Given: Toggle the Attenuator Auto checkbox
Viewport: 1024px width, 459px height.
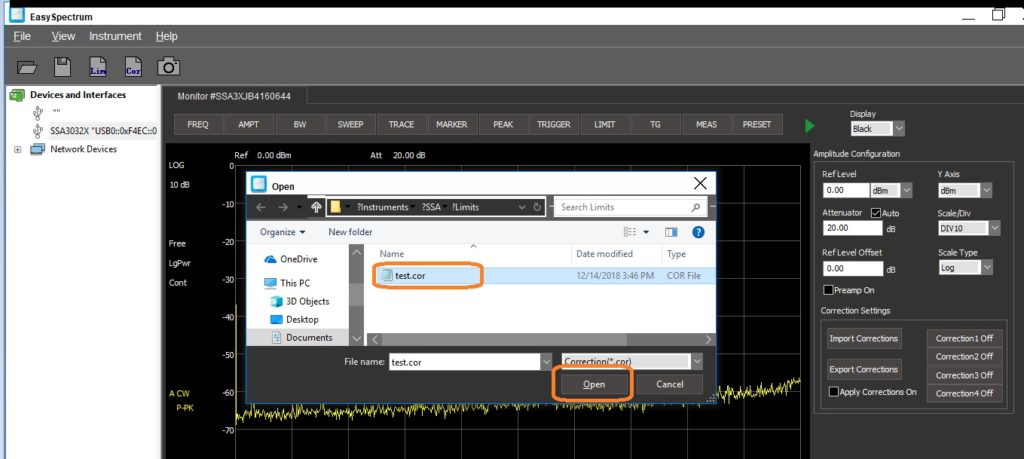Looking at the screenshot, I should (877, 213).
